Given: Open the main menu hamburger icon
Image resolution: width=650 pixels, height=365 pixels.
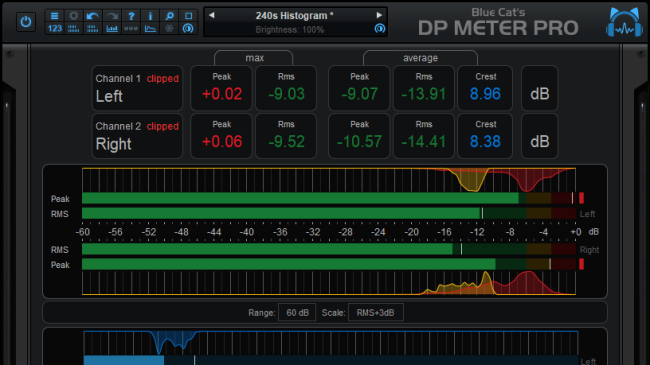Looking at the screenshot, I should (54, 16).
